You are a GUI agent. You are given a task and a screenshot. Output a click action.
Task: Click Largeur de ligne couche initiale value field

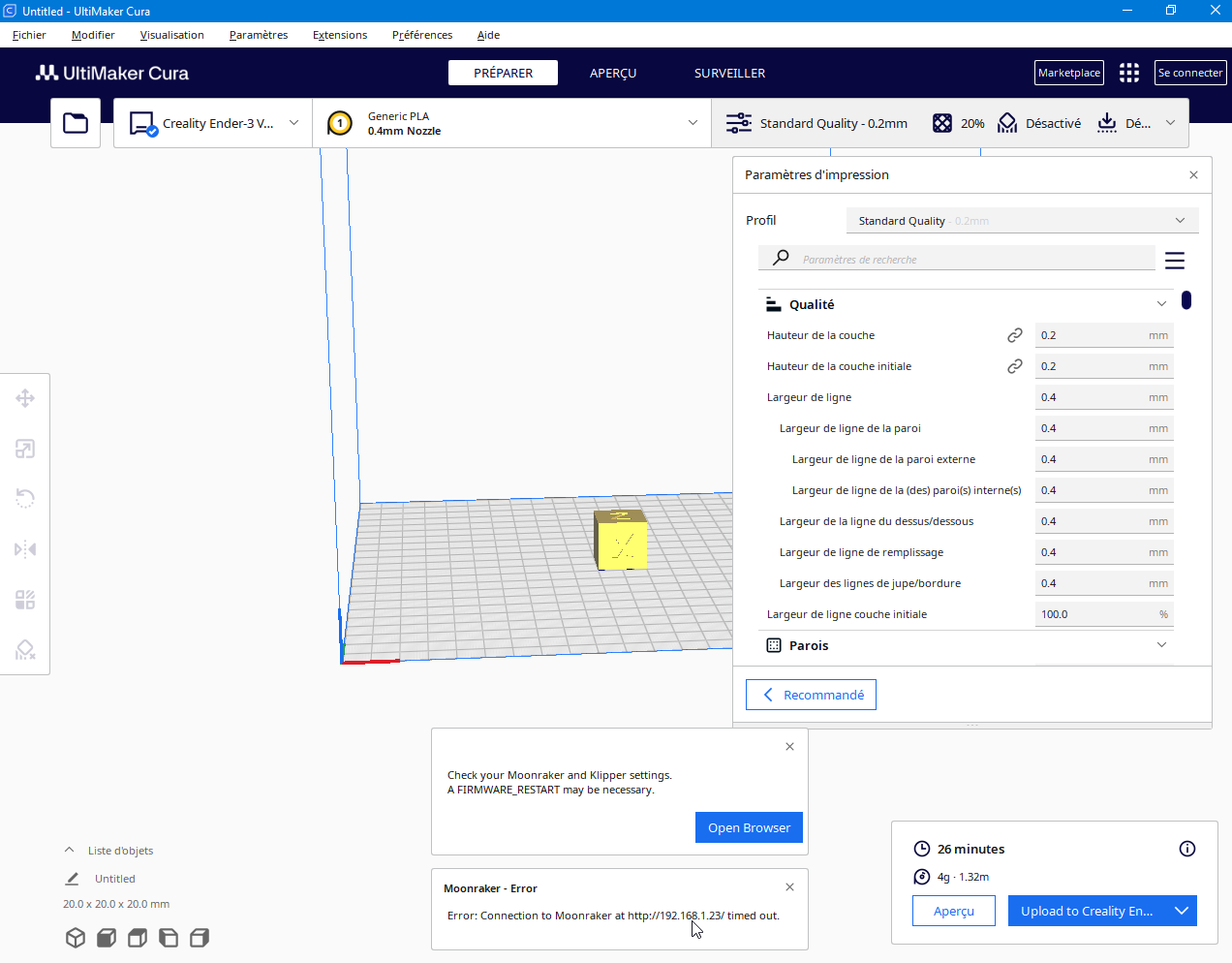pyautogui.click(x=1104, y=614)
